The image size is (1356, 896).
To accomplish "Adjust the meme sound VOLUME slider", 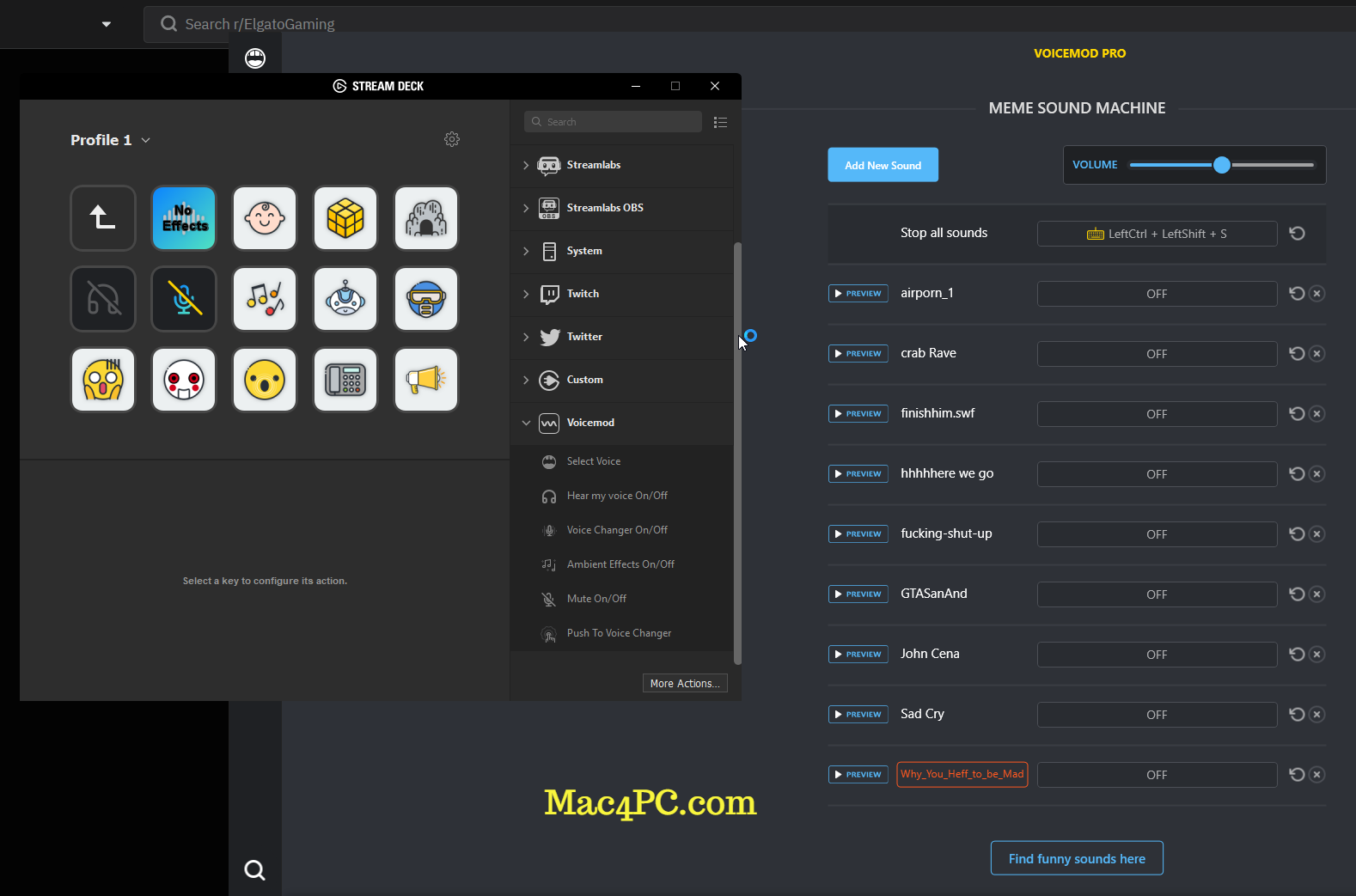I will click(1221, 165).
